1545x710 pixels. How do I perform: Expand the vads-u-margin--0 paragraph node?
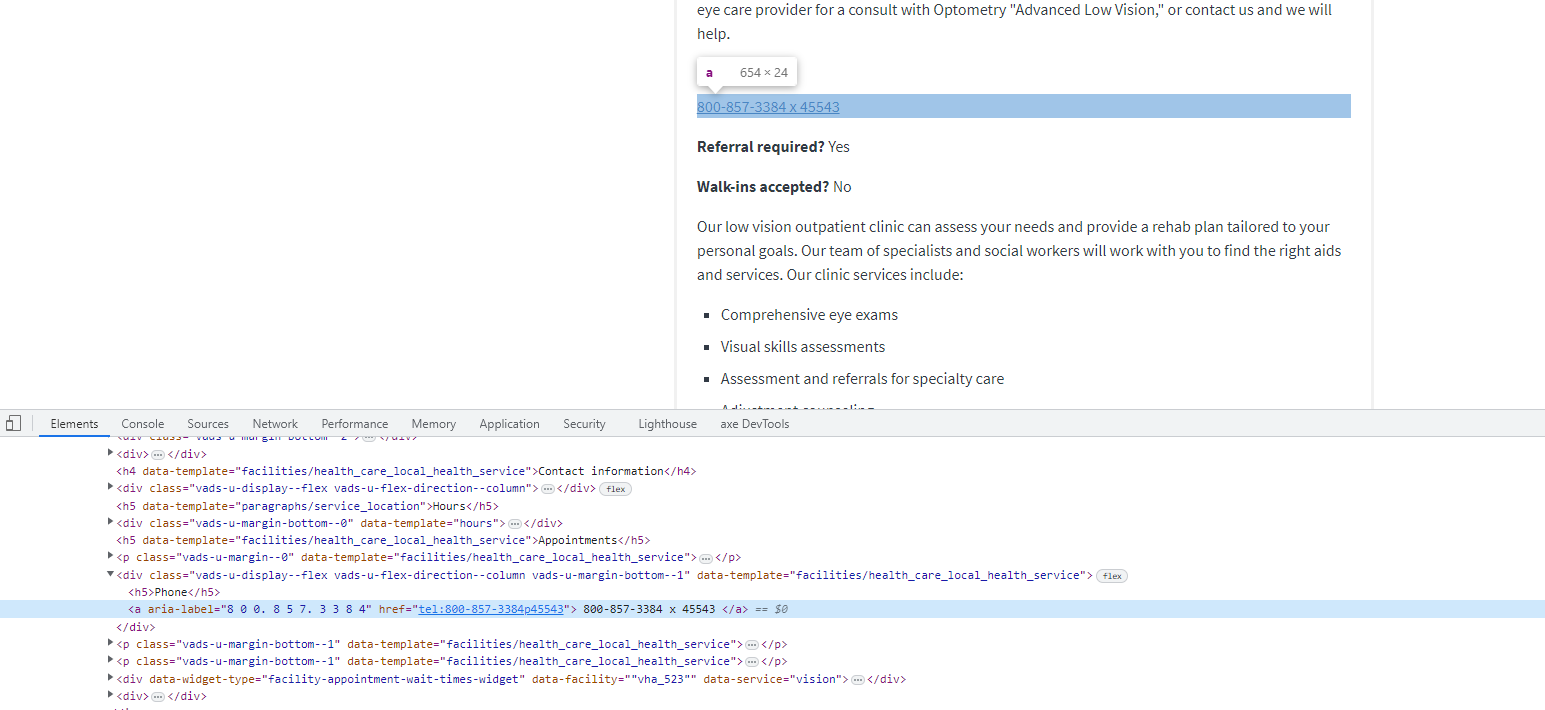(111, 557)
